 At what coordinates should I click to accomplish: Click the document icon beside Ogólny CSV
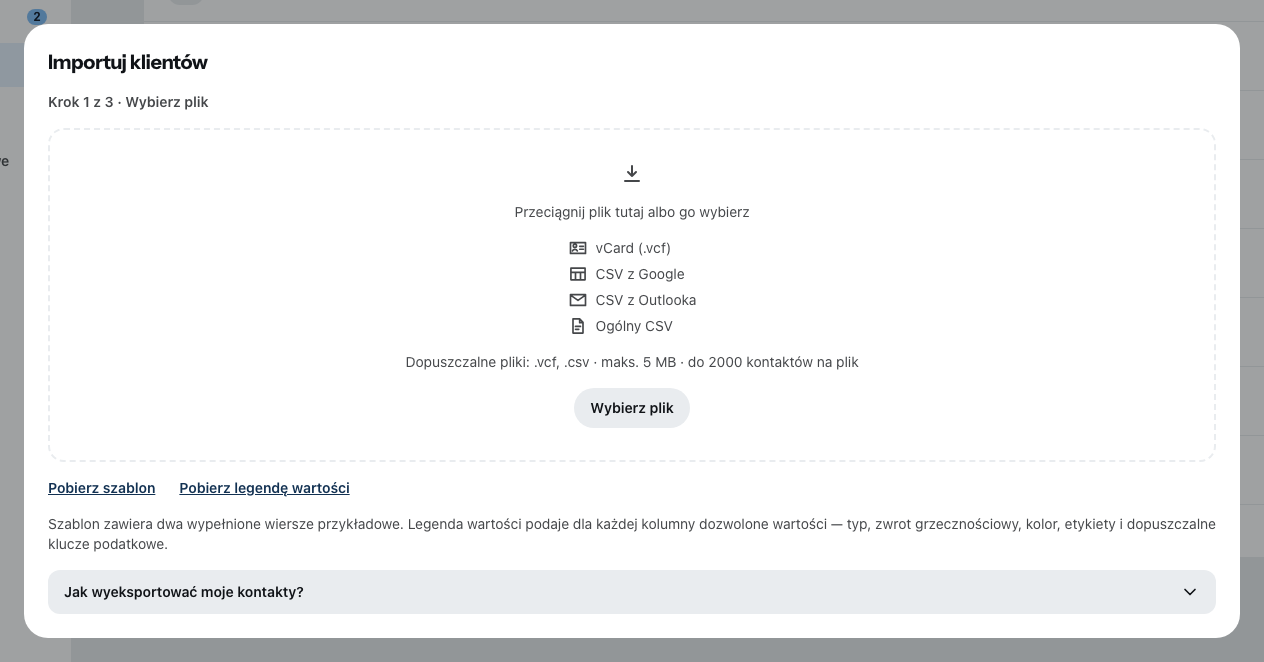click(x=578, y=326)
